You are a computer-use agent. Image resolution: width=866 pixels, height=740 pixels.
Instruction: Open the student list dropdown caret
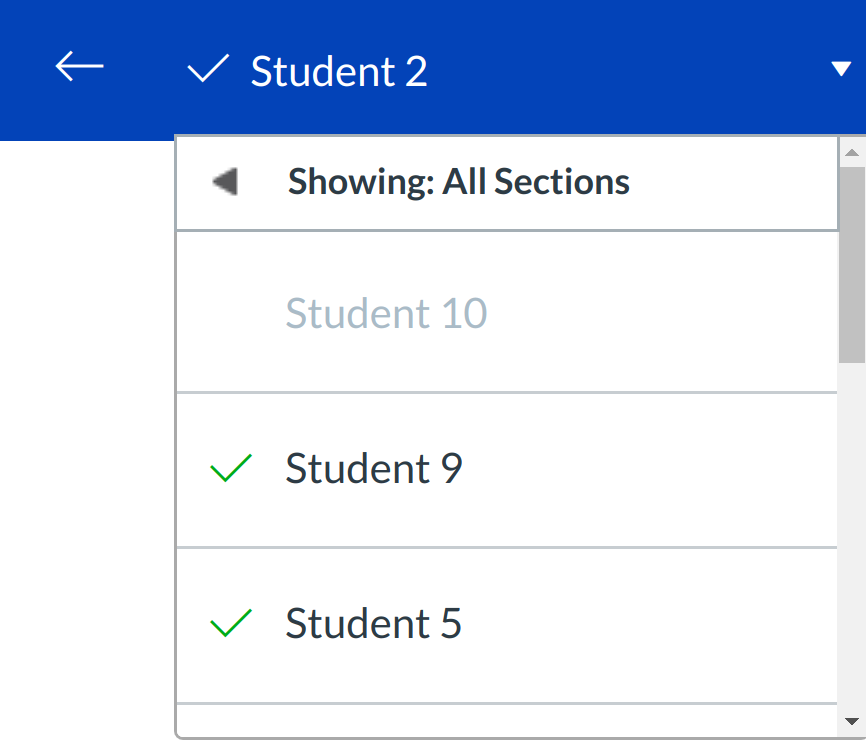[x=839, y=68]
